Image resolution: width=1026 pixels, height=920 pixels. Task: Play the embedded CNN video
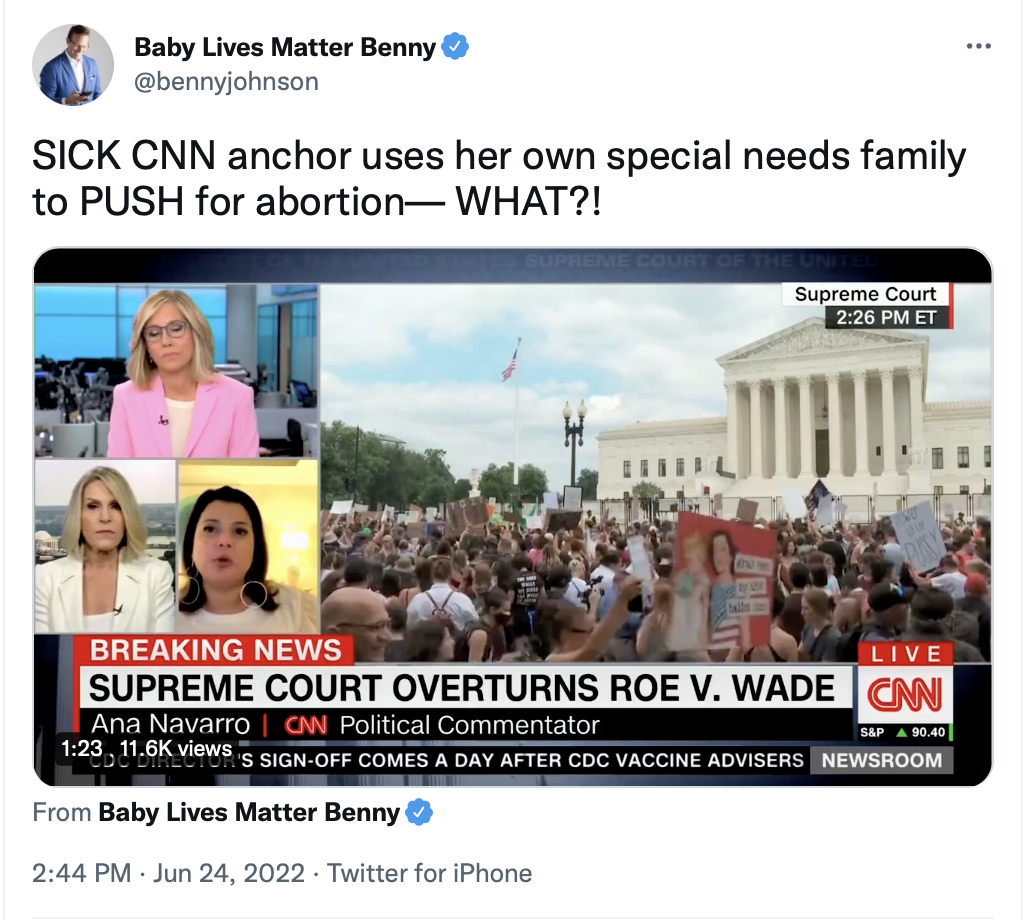click(513, 517)
